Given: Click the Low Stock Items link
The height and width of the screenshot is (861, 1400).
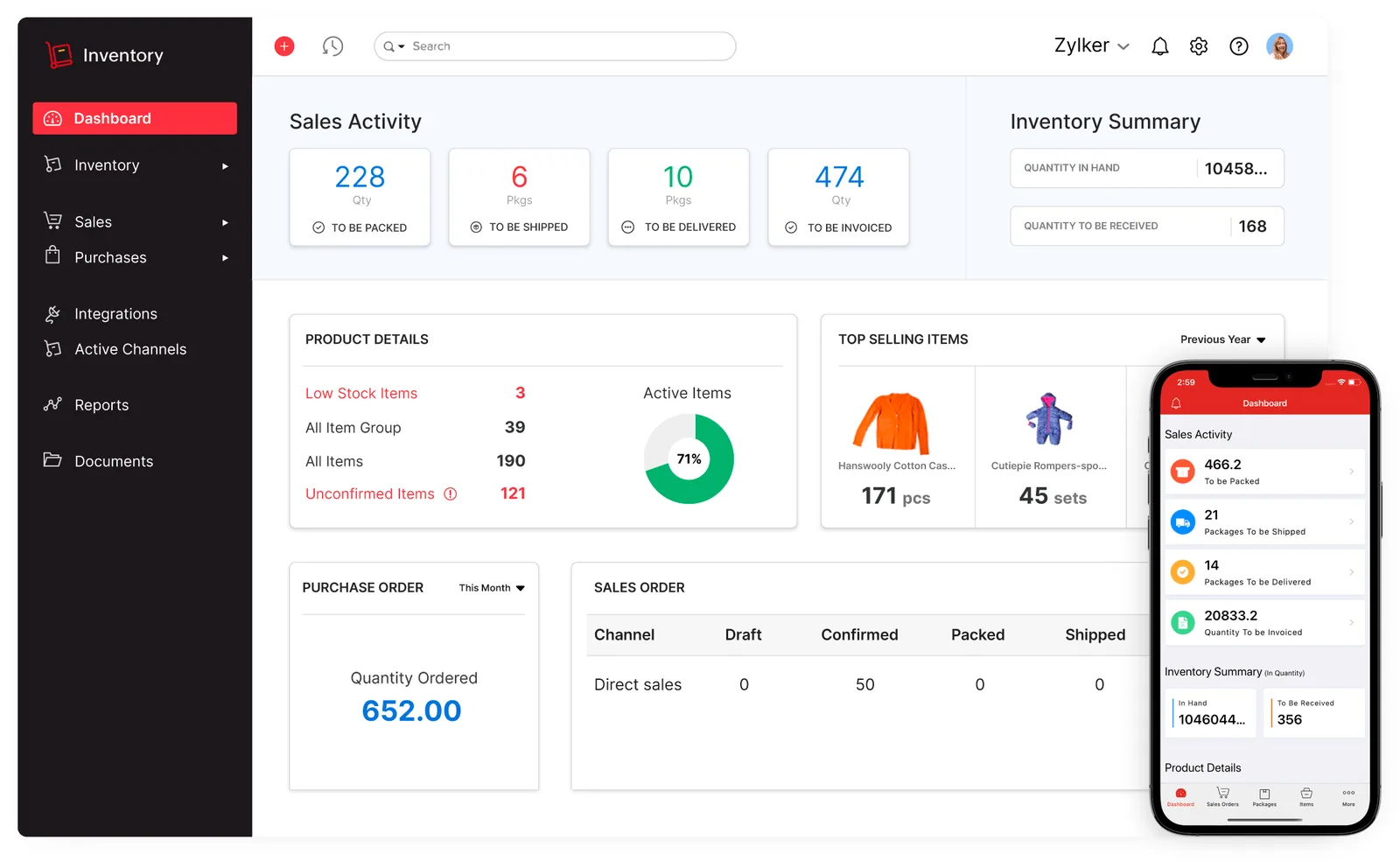Looking at the screenshot, I should point(361,394).
